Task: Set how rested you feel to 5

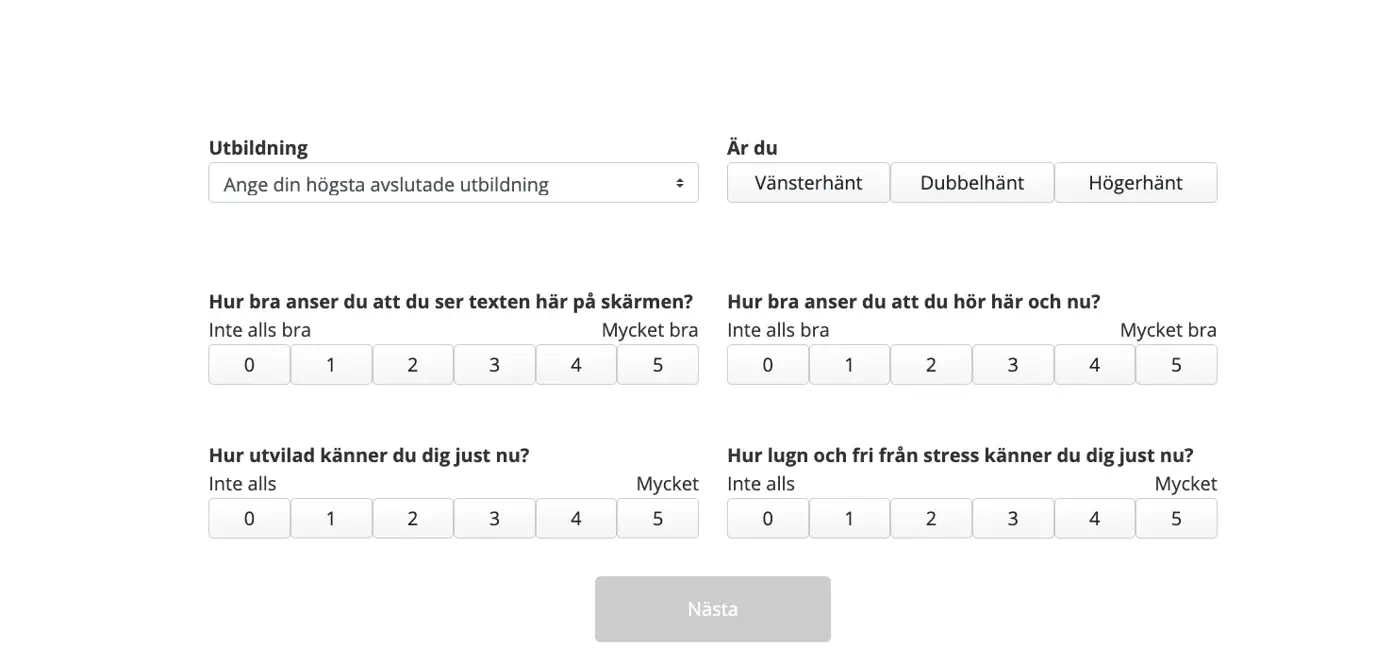Action: [x=657, y=519]
